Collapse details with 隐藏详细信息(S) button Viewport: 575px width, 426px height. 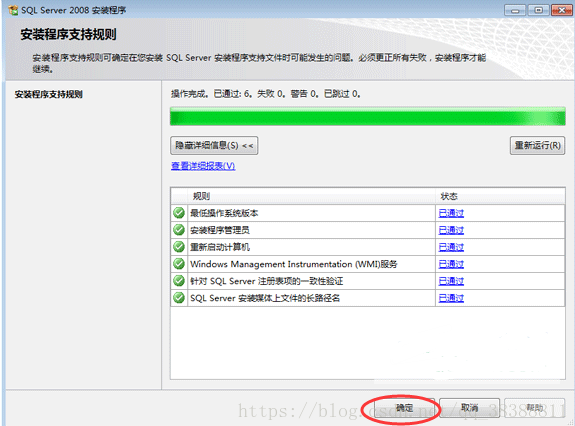pyautogui.click(x=214, y=146)
